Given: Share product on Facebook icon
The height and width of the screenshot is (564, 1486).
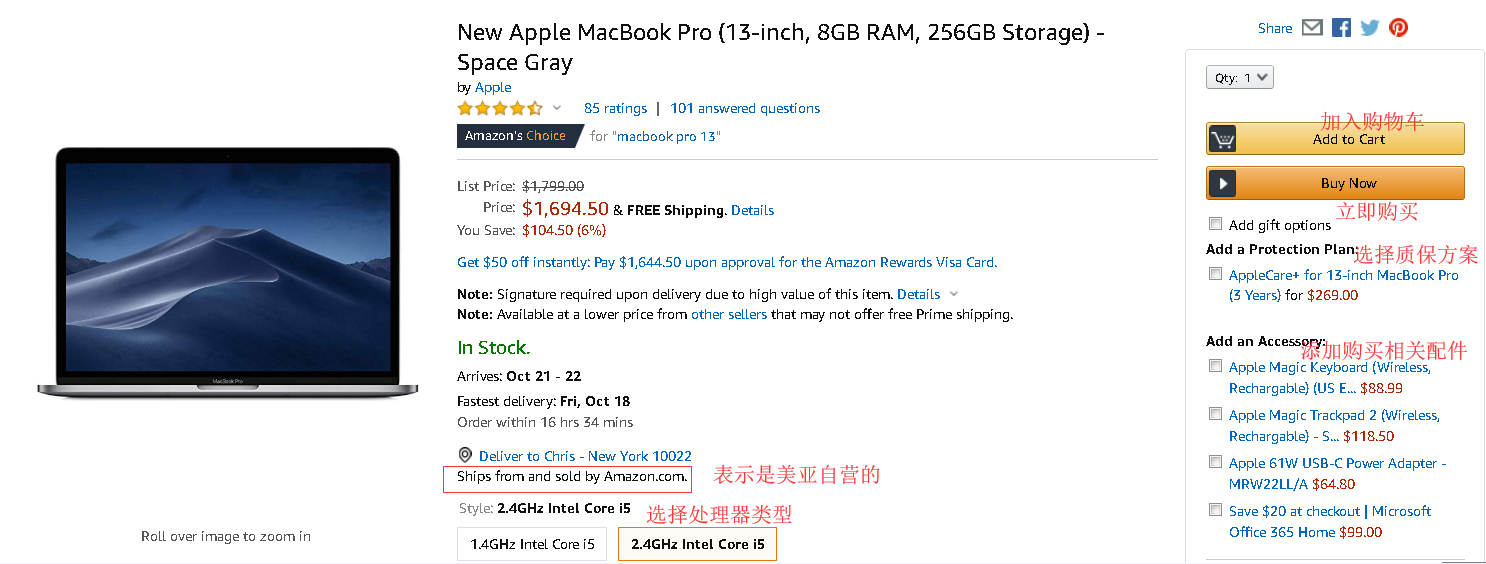Looking at the screenshot, I should tap(1341, 28).
